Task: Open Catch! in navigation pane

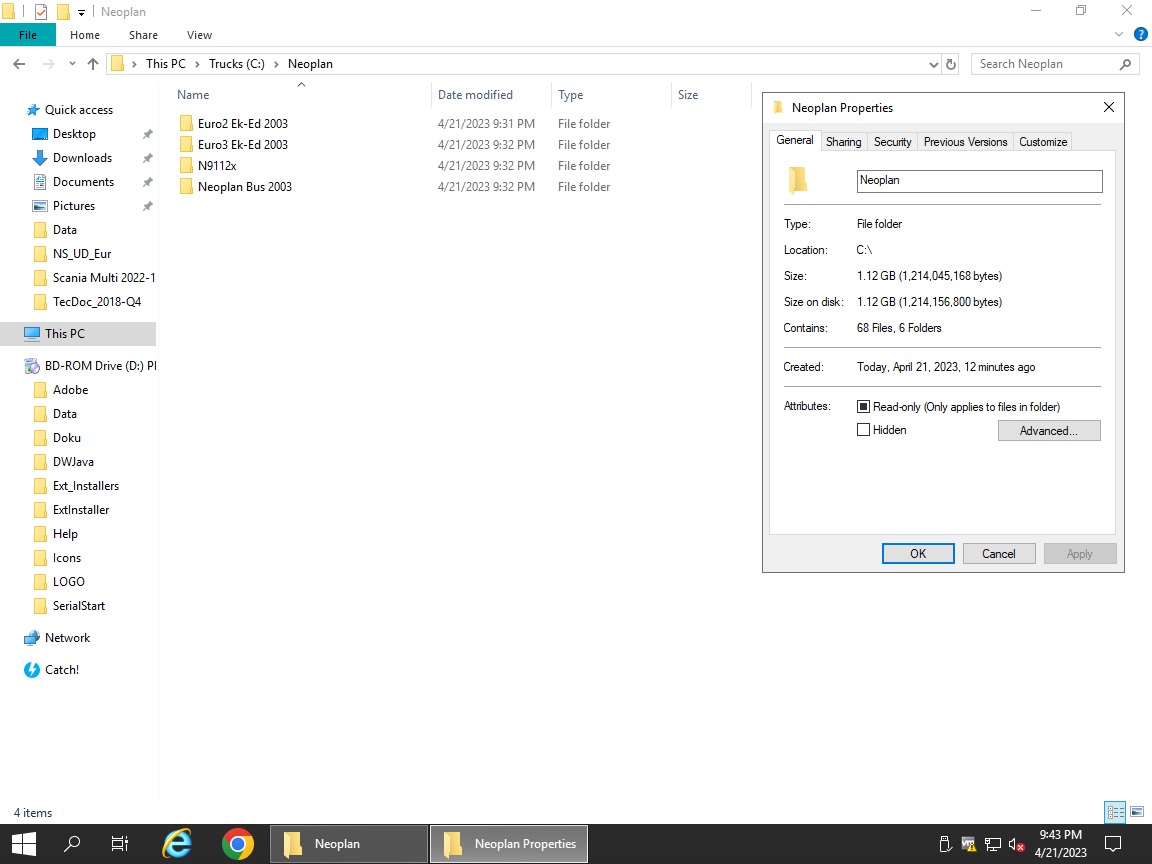Action: pyautogui.click(x=62, y=669)
